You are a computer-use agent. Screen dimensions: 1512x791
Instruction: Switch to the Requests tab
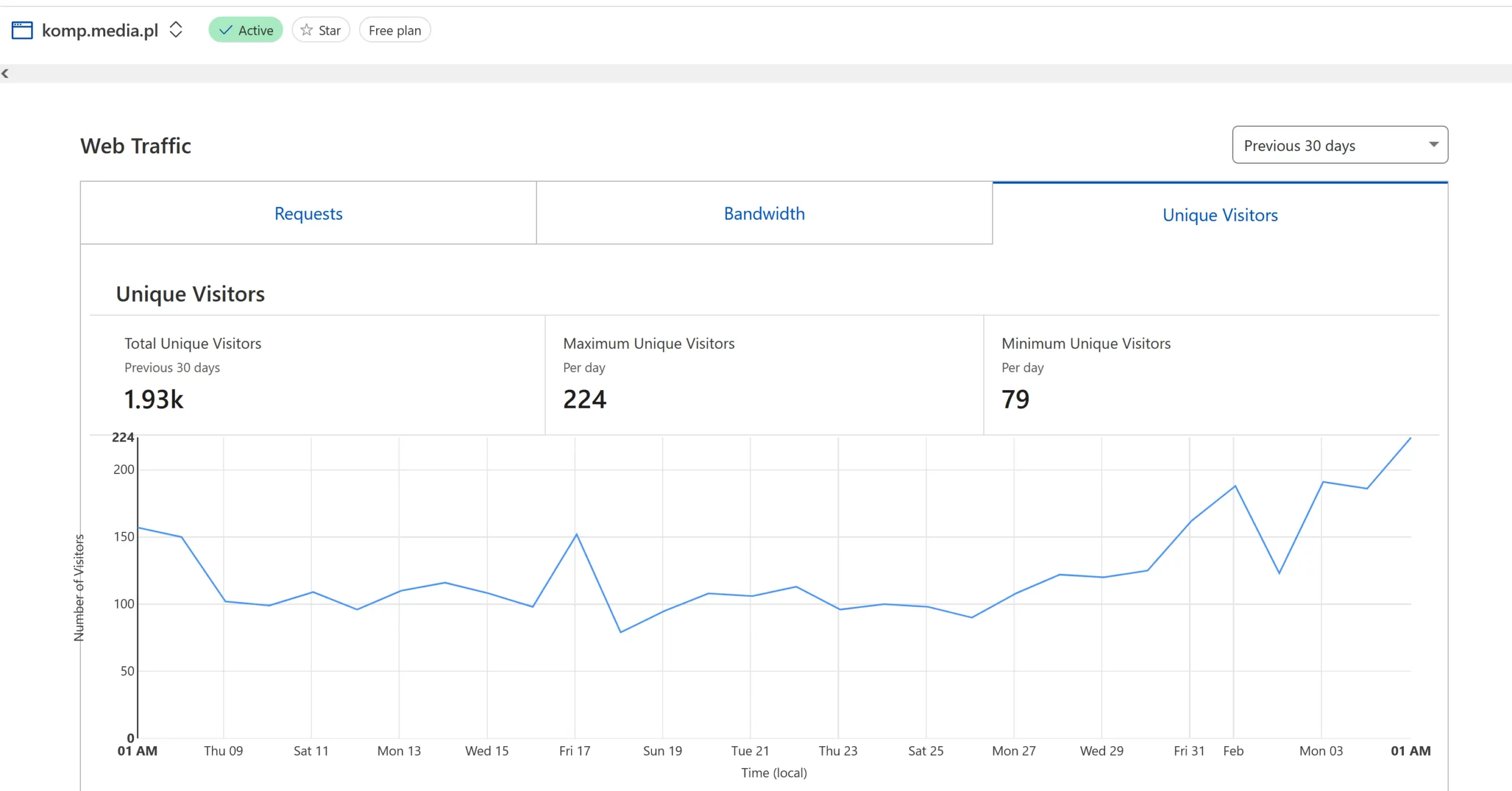308,213
